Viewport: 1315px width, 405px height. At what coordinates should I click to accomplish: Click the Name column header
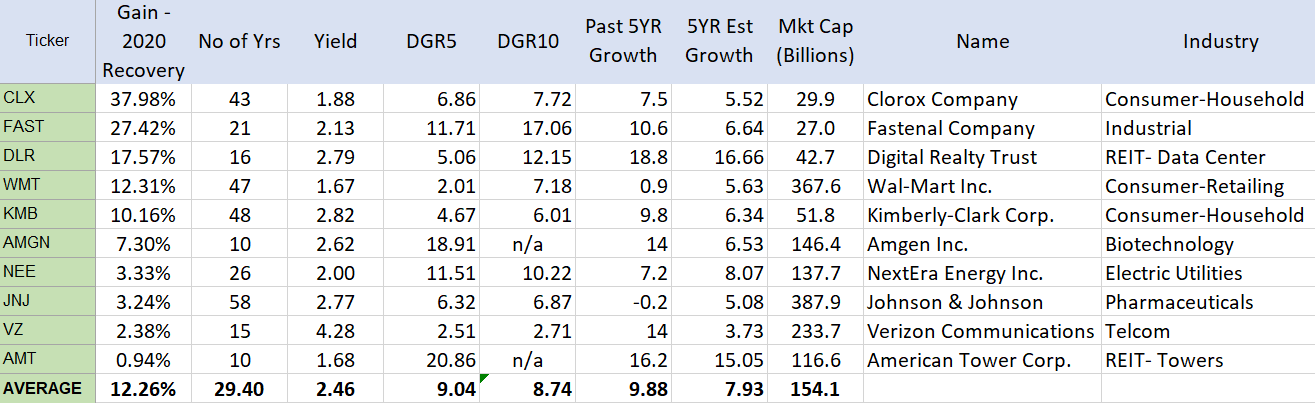click(x=982, y=42)
